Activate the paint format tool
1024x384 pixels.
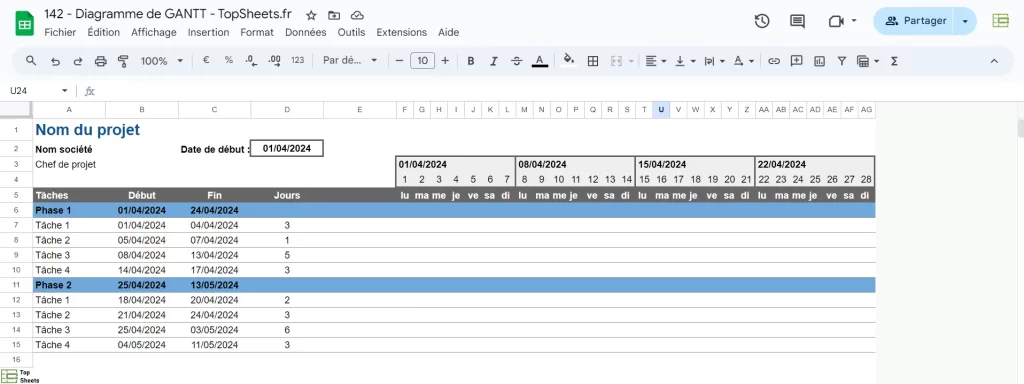pyautogui.click(x=123, y=61)
